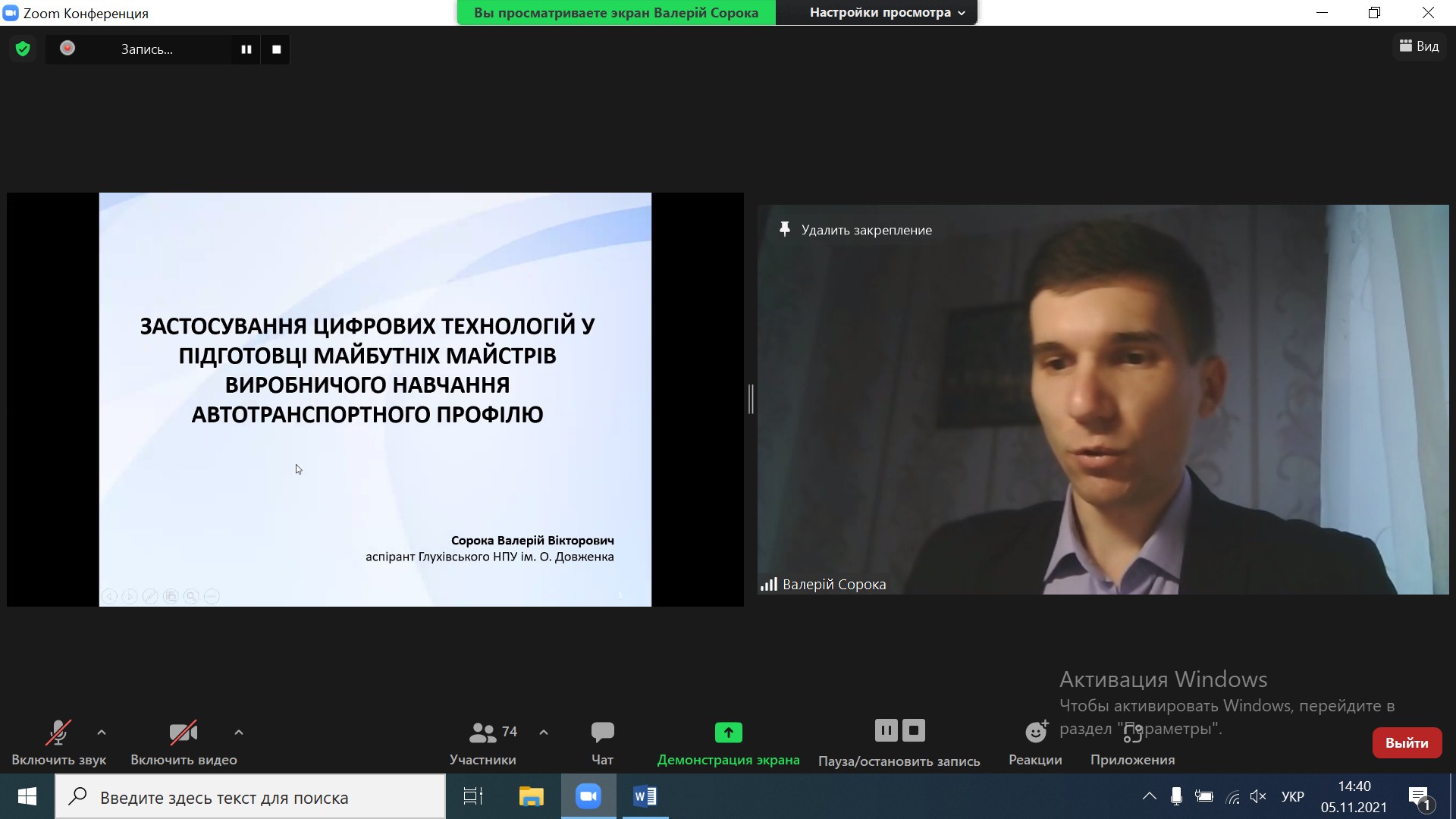This screenshot has width=1456, height=819.
Task: Click the Windows taskbar search field
Action: coord(250,797)
